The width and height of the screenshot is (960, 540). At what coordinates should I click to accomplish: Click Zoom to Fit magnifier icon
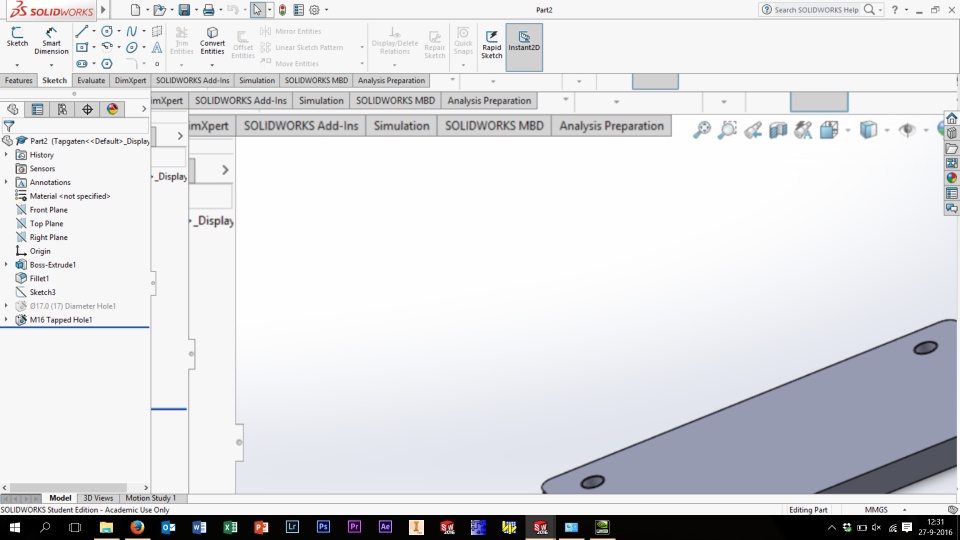click(x=702, y=130)
